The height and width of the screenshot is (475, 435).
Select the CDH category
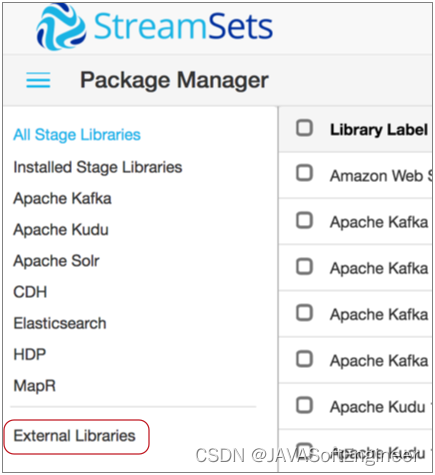pyautogui.click(x=30, y=292)
